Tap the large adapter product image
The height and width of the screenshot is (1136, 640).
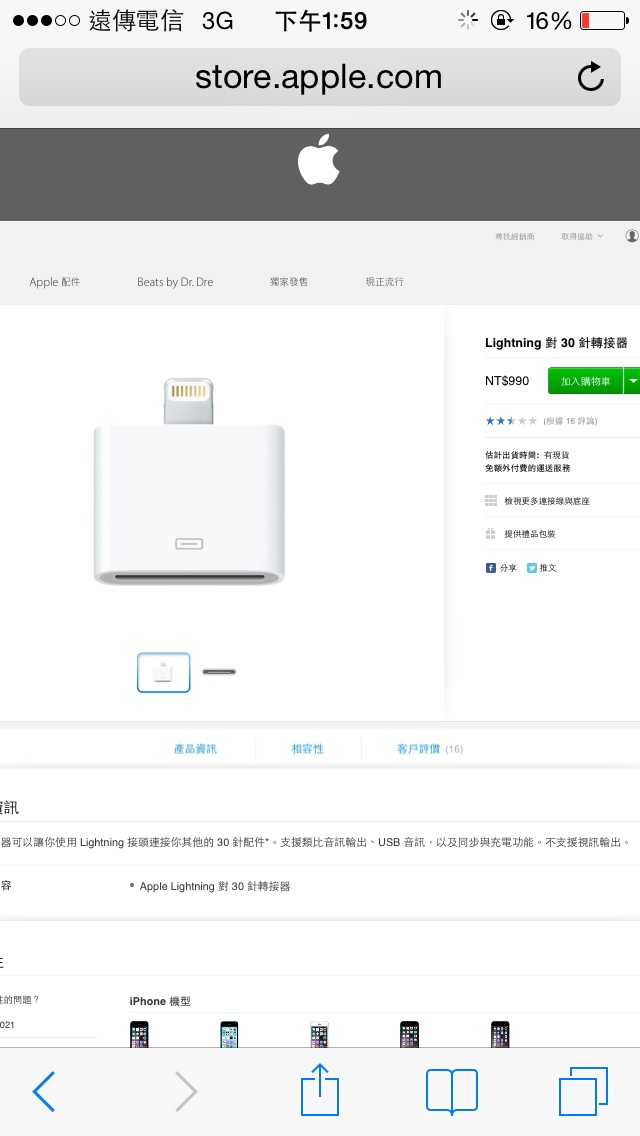189,481
